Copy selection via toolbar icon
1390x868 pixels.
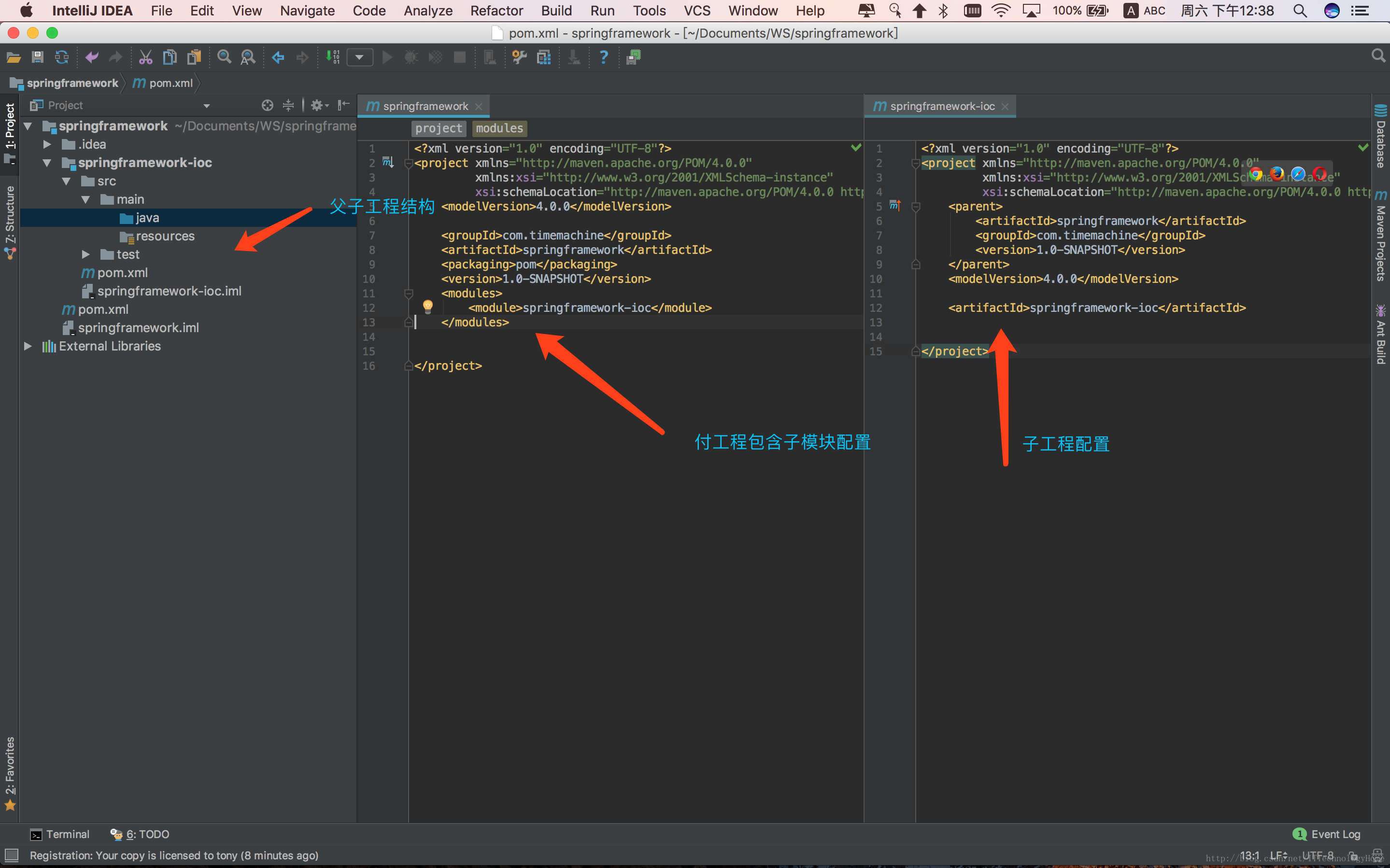pyautogui.click(x=170, y=57)
